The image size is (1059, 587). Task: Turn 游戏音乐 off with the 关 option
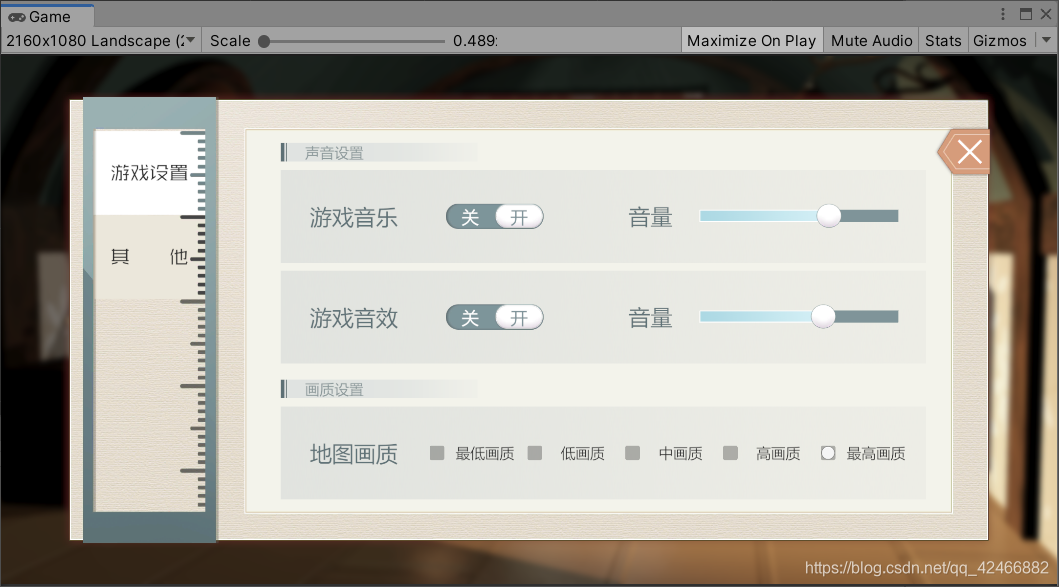coord(470,217)
